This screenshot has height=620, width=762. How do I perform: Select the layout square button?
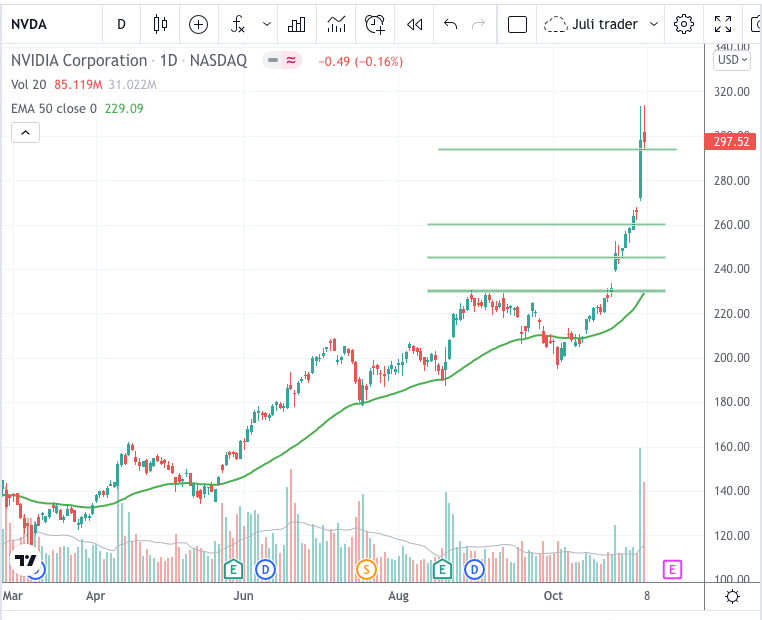tap(517, 24)
